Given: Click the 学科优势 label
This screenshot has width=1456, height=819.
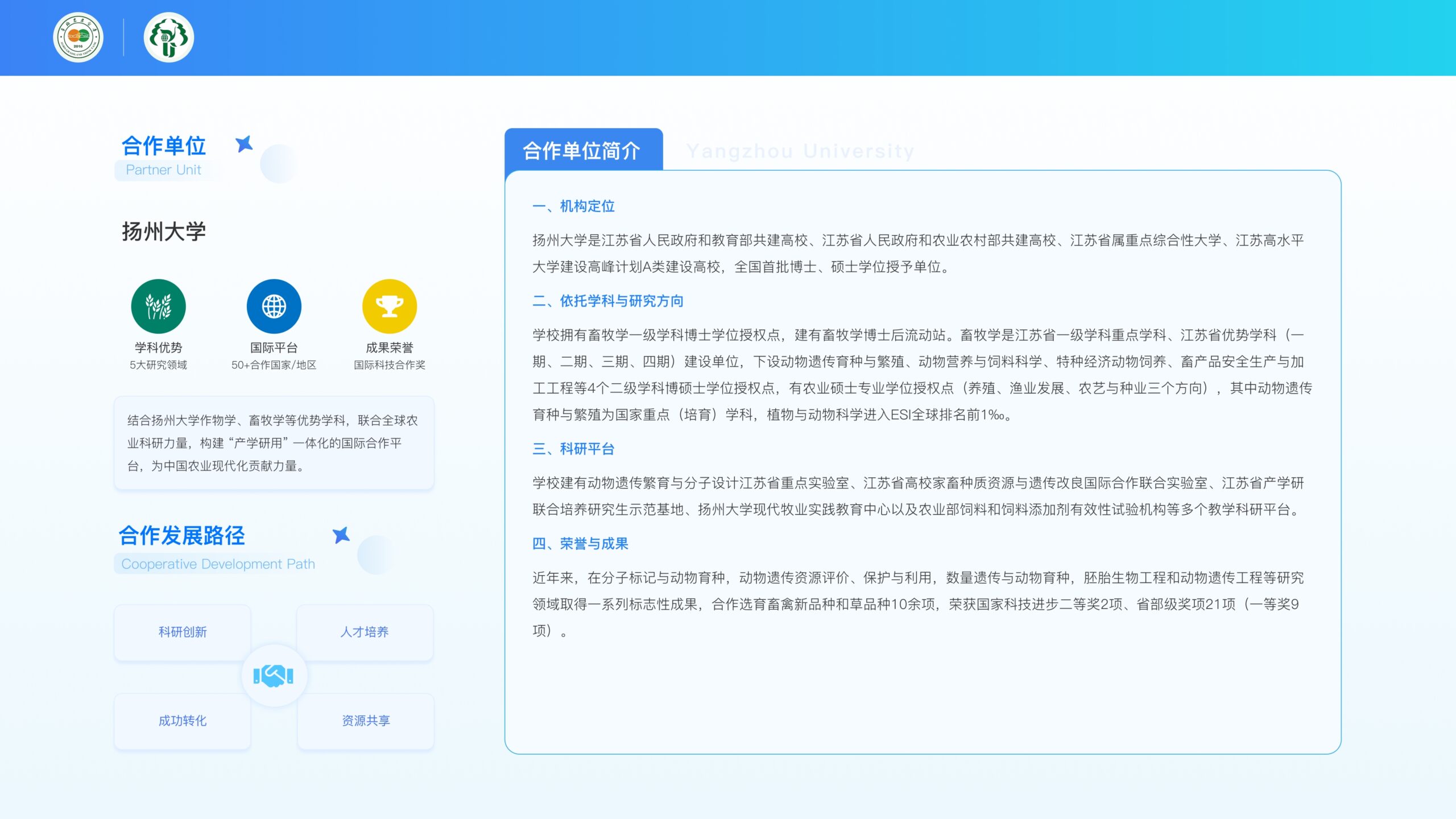Looking at the screenshot, I should pyautogui.click(x=158, y=348).
